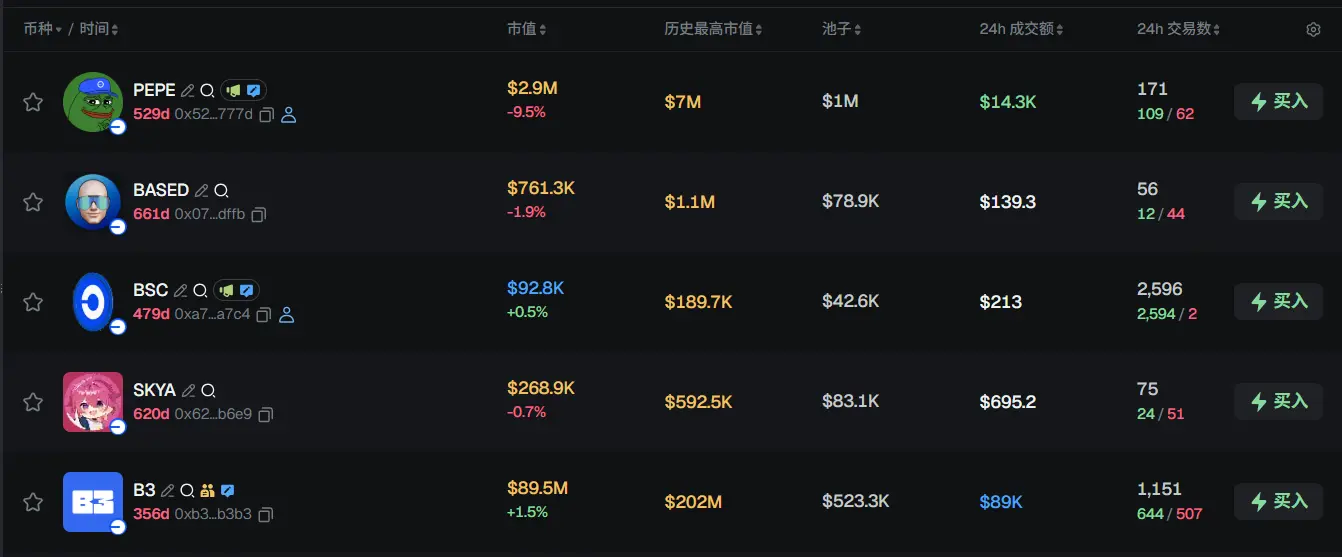Viewport: 1342px width, 557px height.
Task: Click the pencil edit icon beside BASED
Action: tap(201, 190)
